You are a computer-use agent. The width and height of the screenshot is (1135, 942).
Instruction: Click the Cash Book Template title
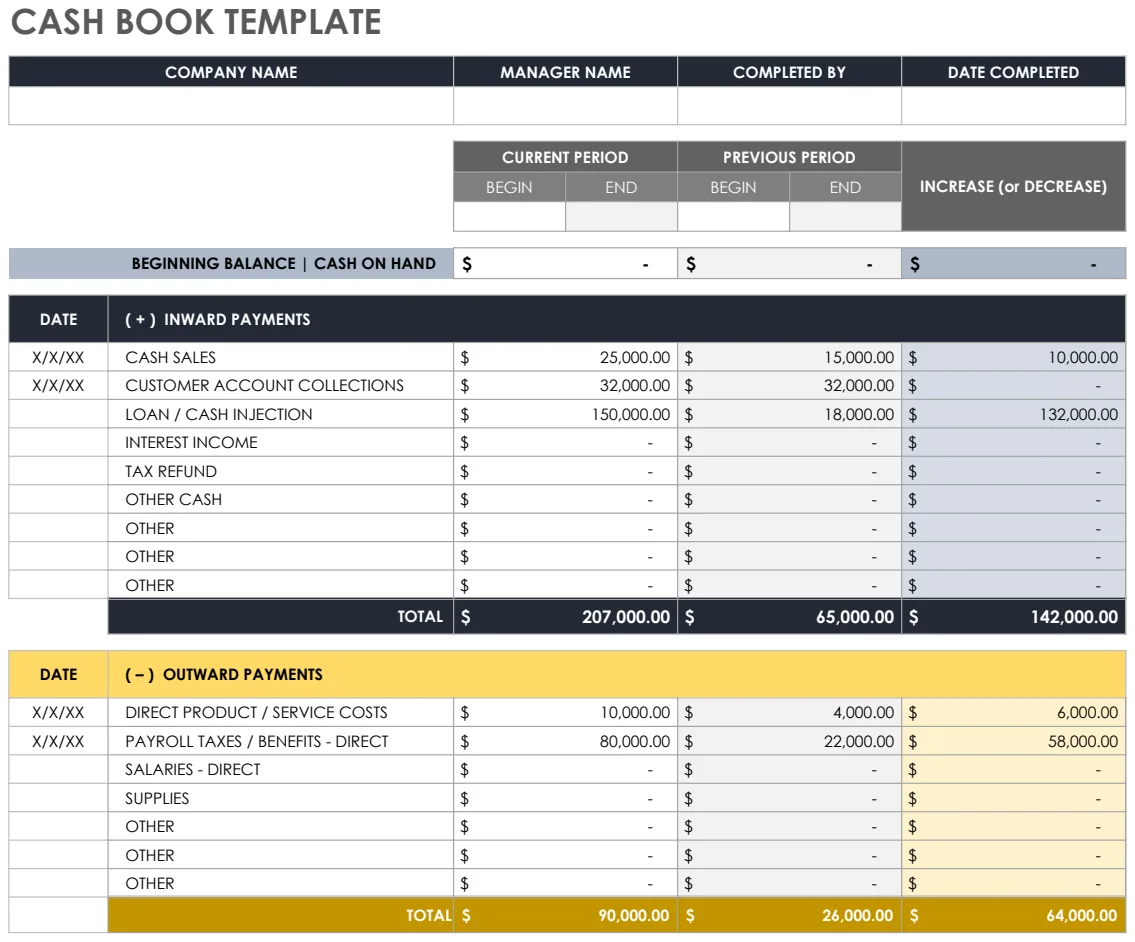[x=196, y=22]
